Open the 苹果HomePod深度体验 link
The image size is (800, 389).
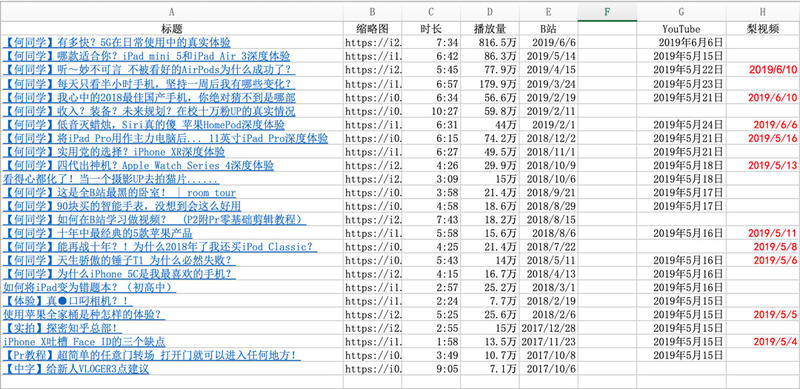[x=144, y=125]
